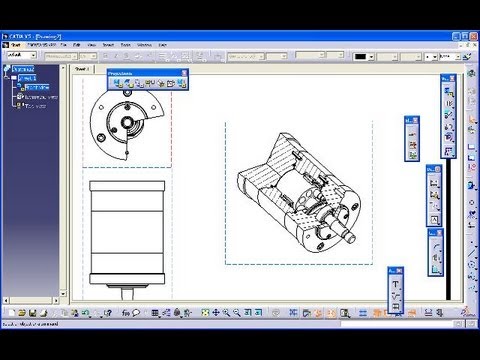The height and width of the screenshot is (360, 480).
Task: Open the color dropdown arrow beside the black swatch
Action: [371, 57]
